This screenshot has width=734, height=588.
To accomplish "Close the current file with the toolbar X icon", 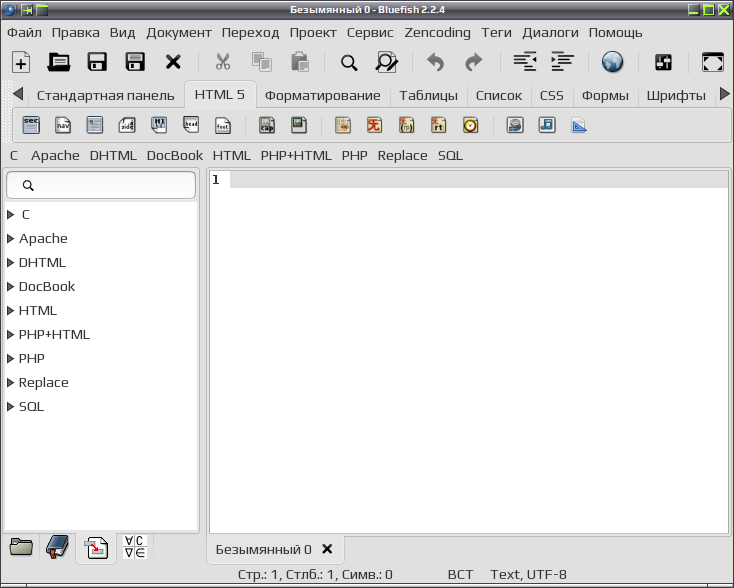I will [173, 62].
